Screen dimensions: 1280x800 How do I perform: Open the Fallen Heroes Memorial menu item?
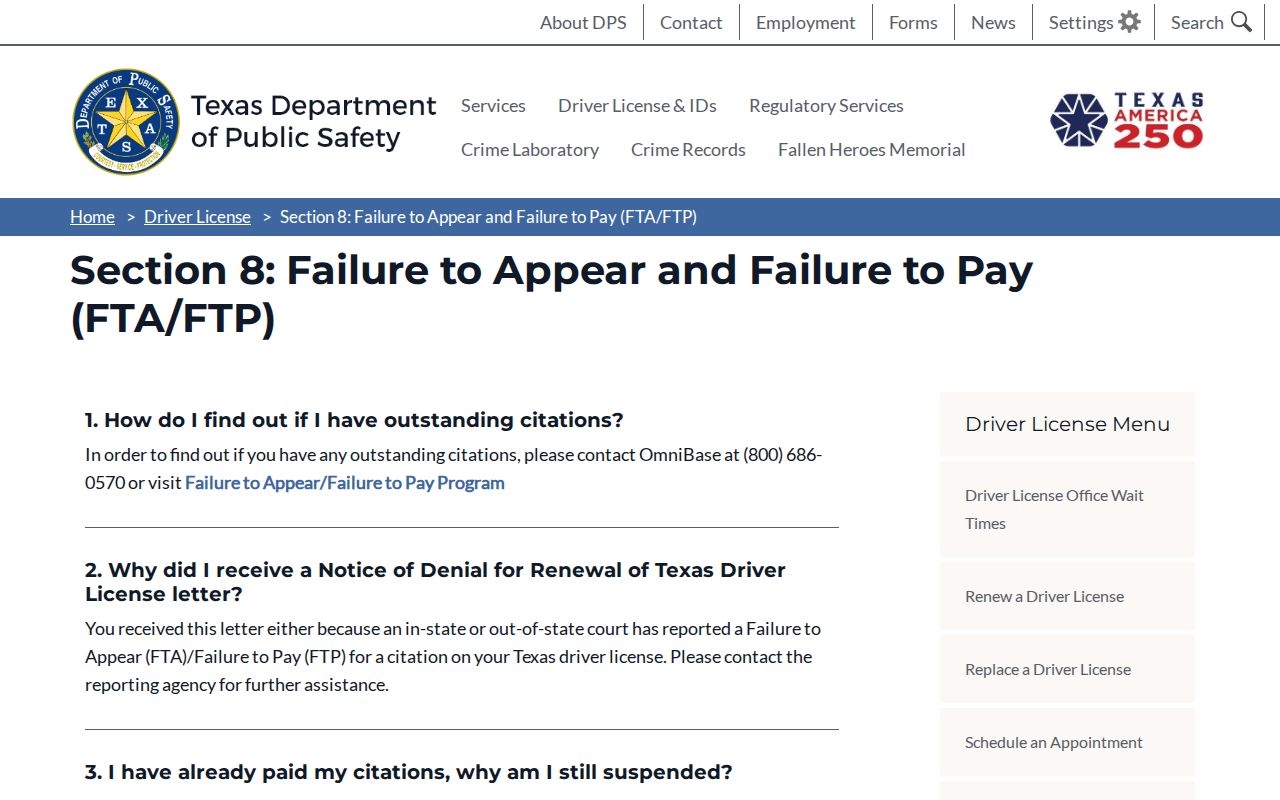tap(872, 149)
